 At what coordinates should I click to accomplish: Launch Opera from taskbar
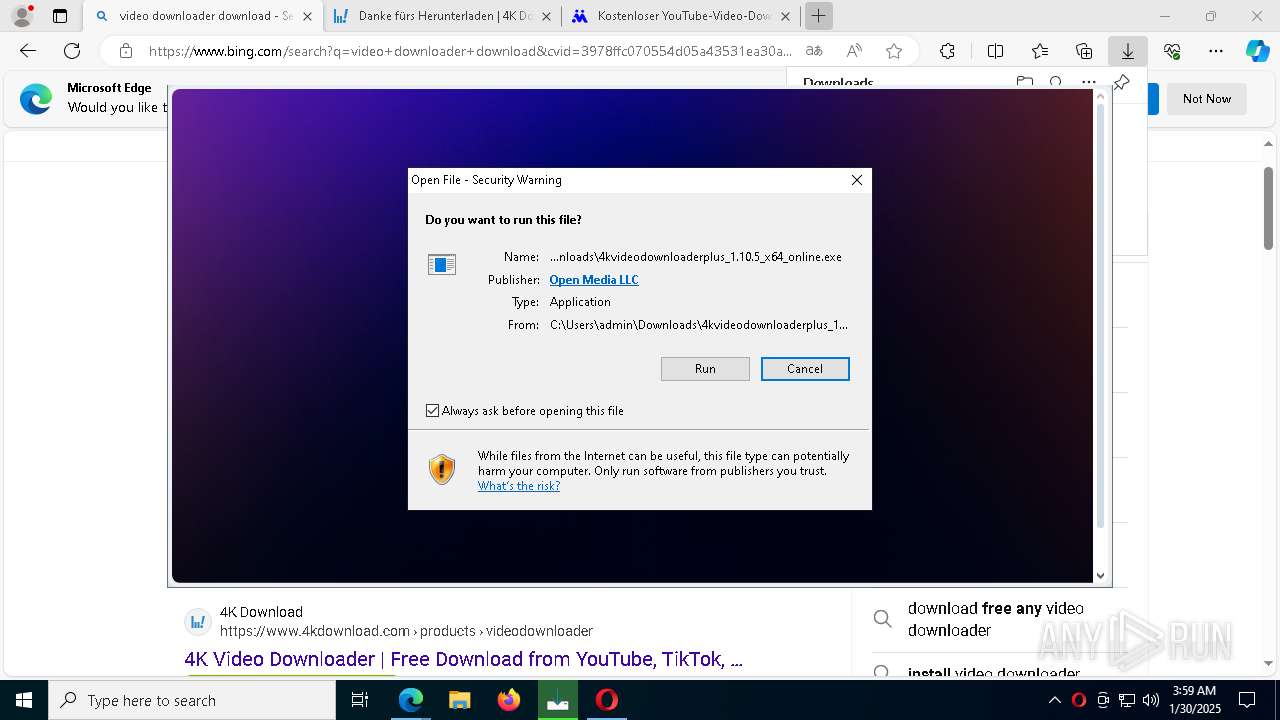point(606,700)
